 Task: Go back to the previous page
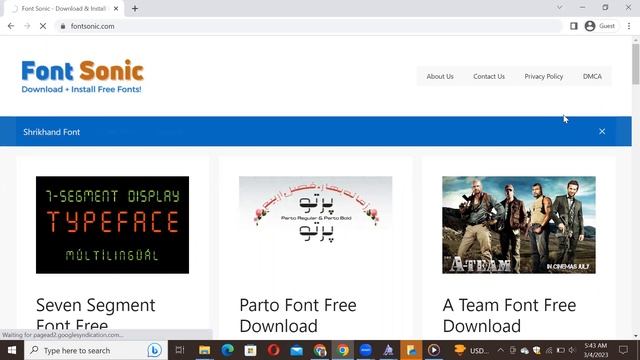11,26
